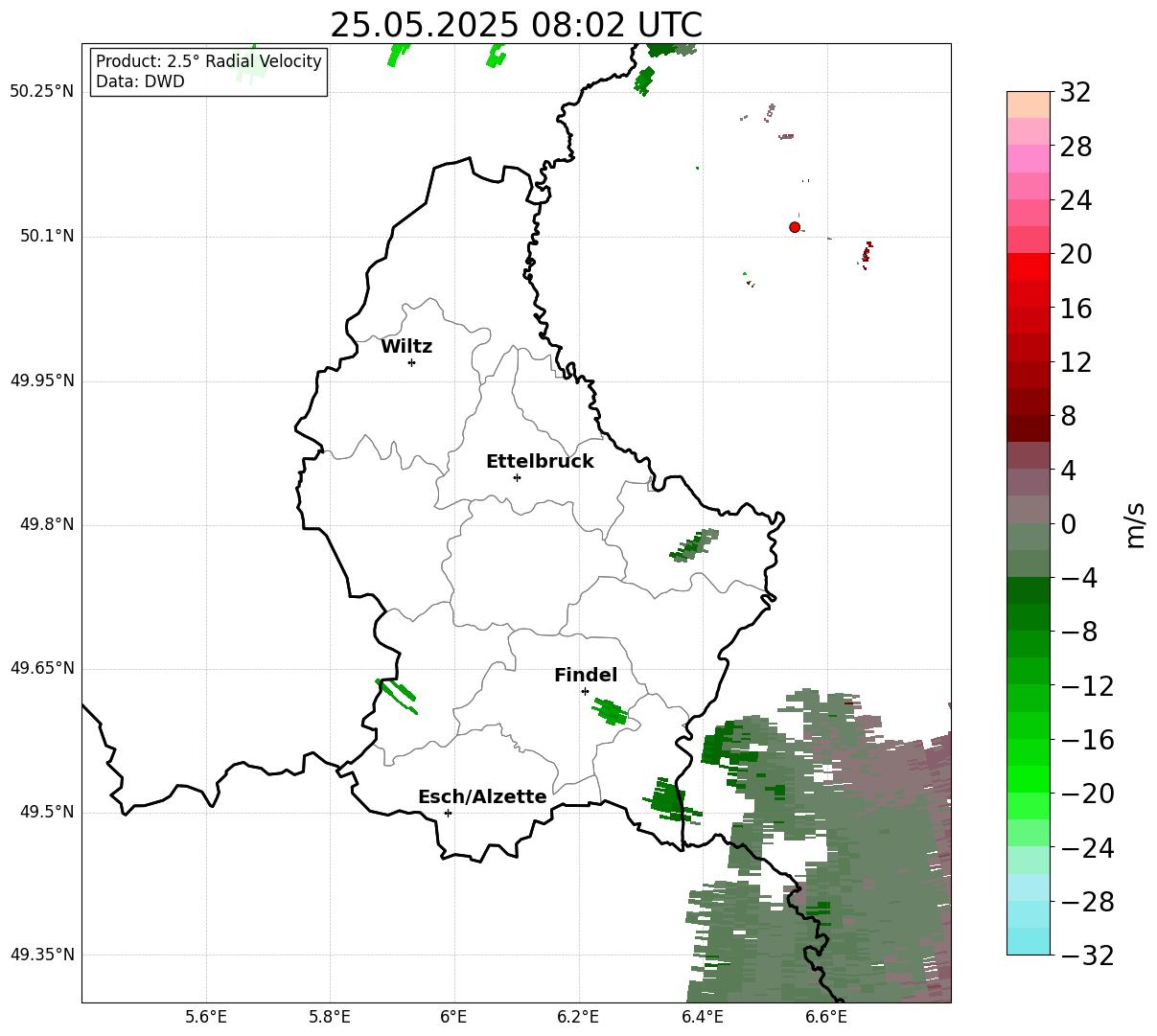Click the colorbar value 4
This screenshot has height=1036, width=1157.
click(1068, 471)
